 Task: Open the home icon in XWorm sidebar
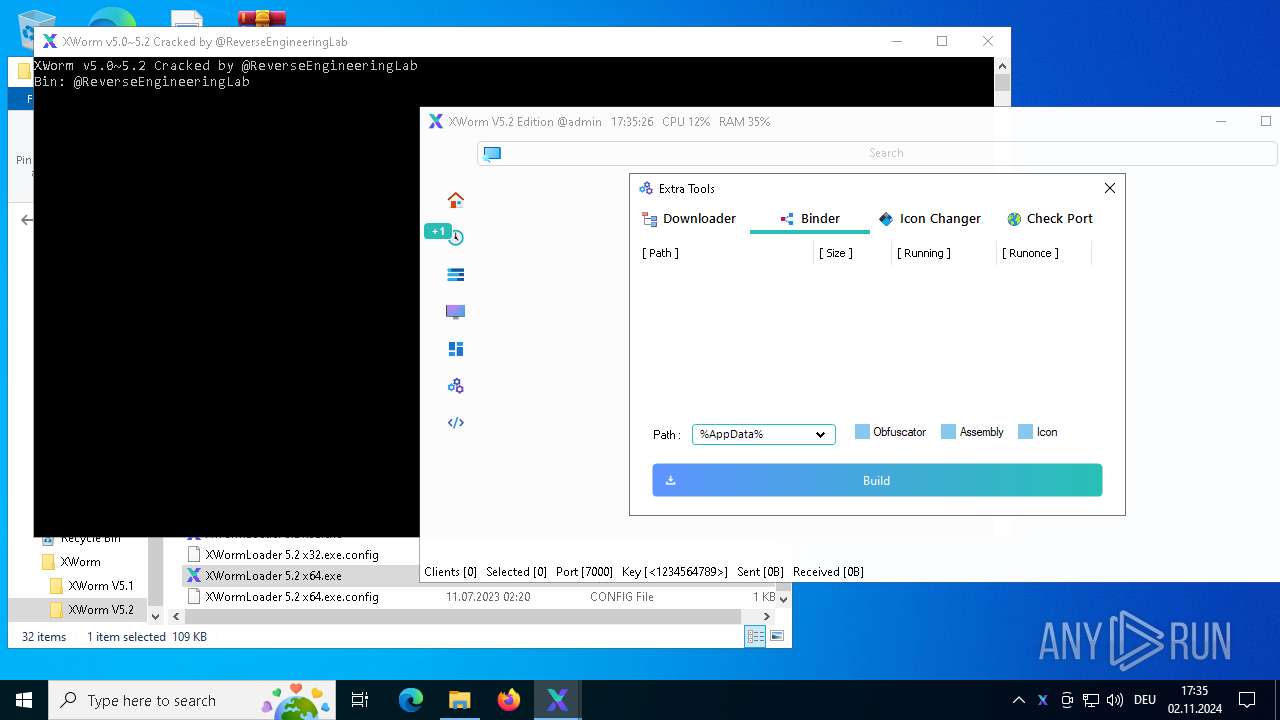[455, 200]
